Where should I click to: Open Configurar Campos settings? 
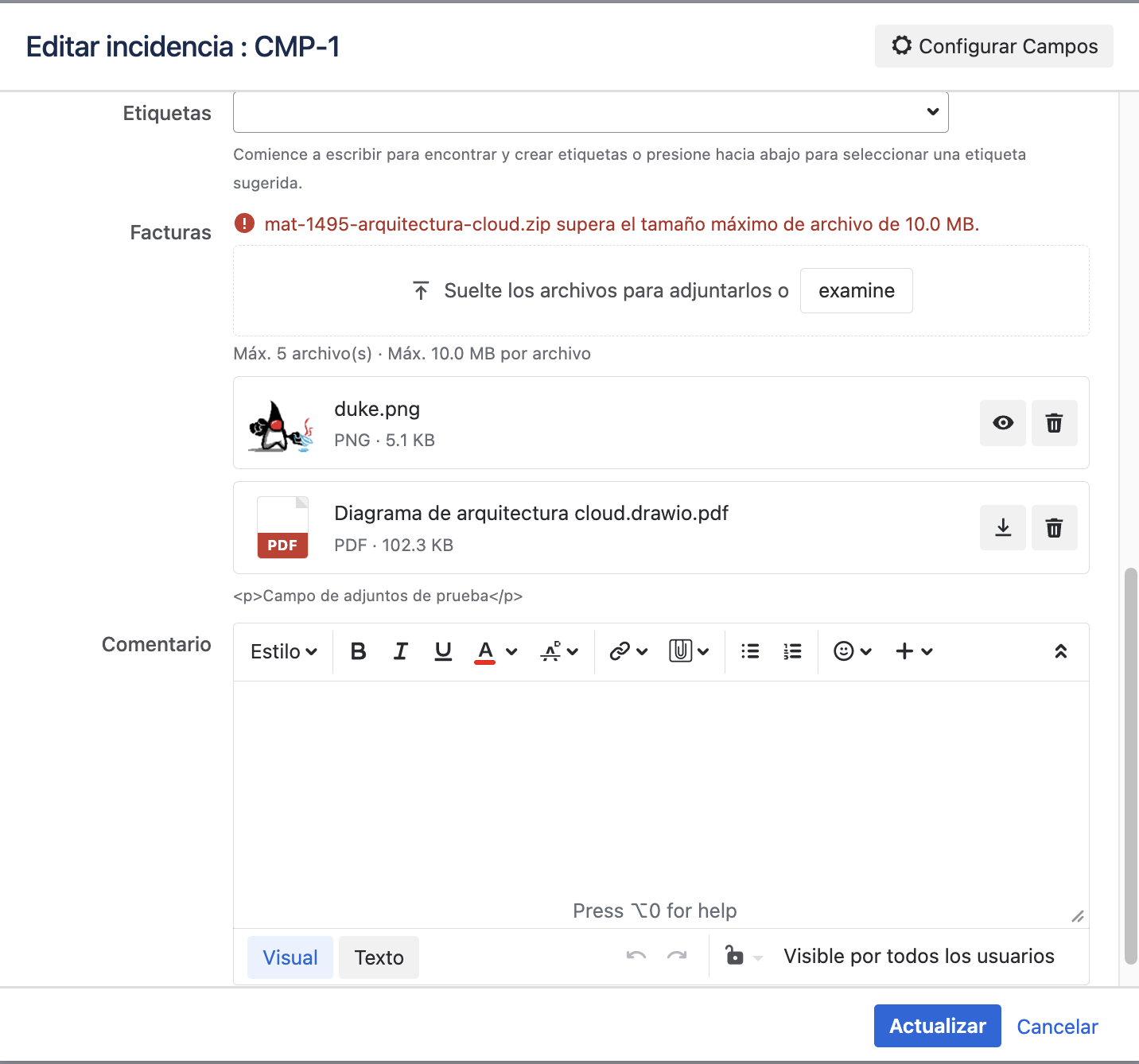pyautogui.click(x=994, y=46)
